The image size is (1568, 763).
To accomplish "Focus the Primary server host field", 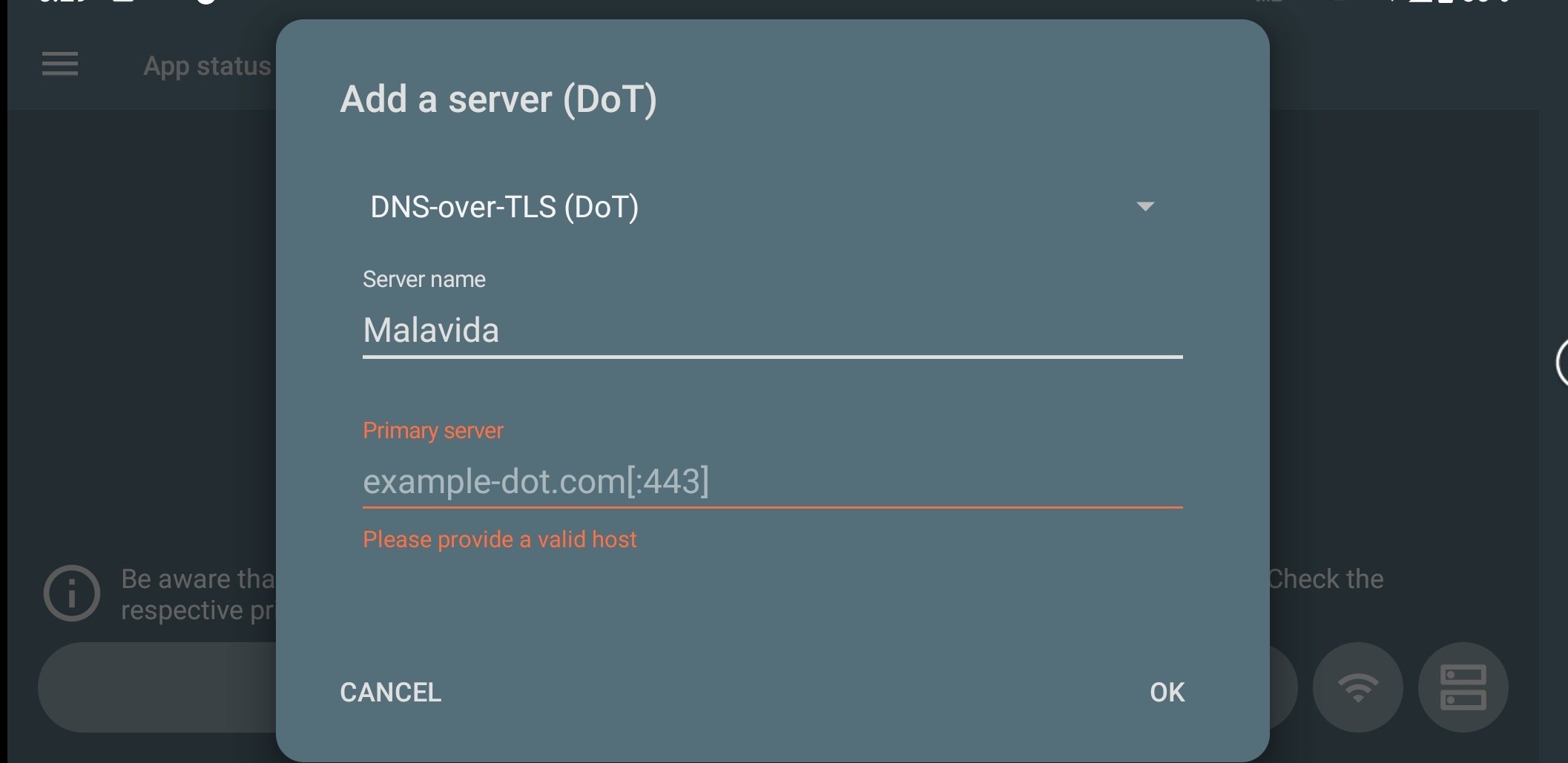I will (x=772, y=482).
